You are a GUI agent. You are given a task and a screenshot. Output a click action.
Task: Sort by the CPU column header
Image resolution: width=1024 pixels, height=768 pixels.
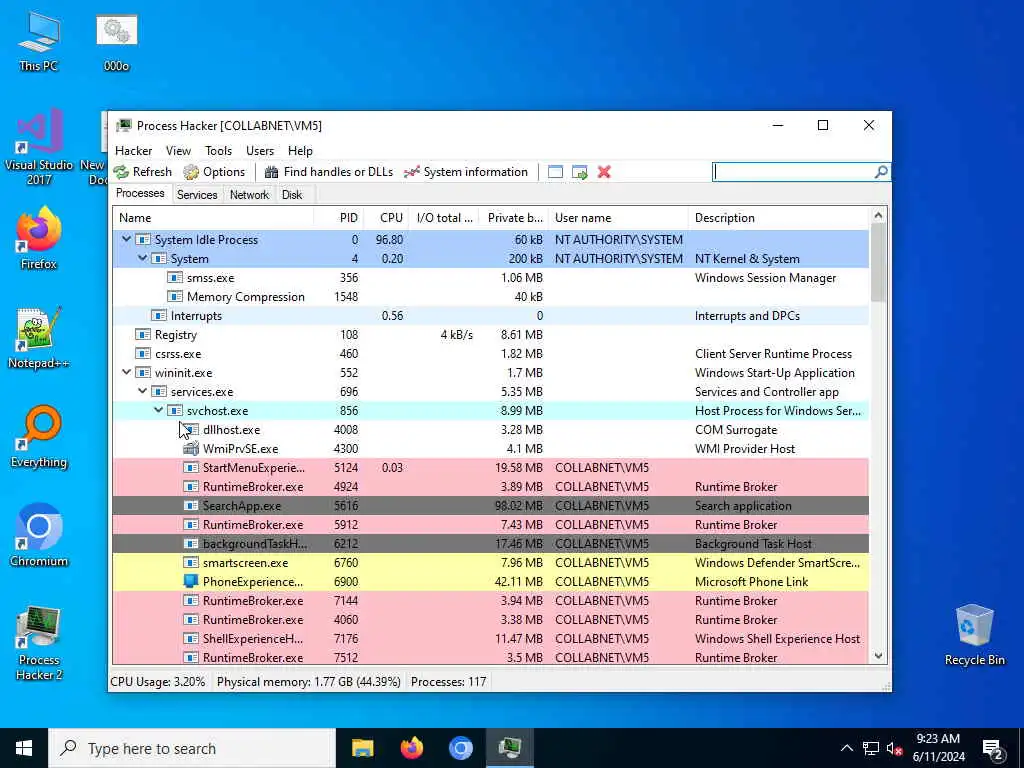[387, 217]
